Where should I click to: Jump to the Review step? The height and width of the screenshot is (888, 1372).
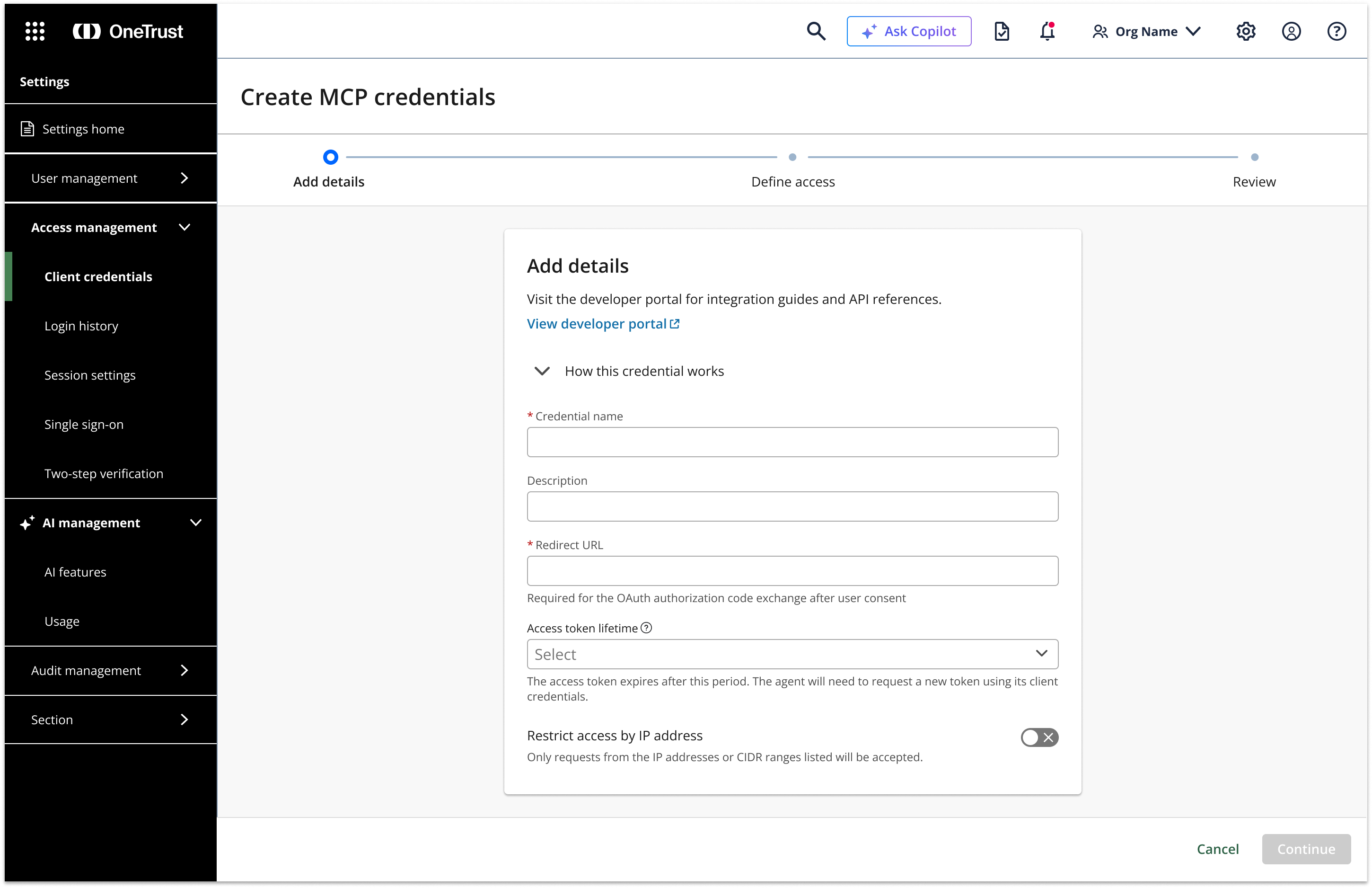coord(1255,170)
